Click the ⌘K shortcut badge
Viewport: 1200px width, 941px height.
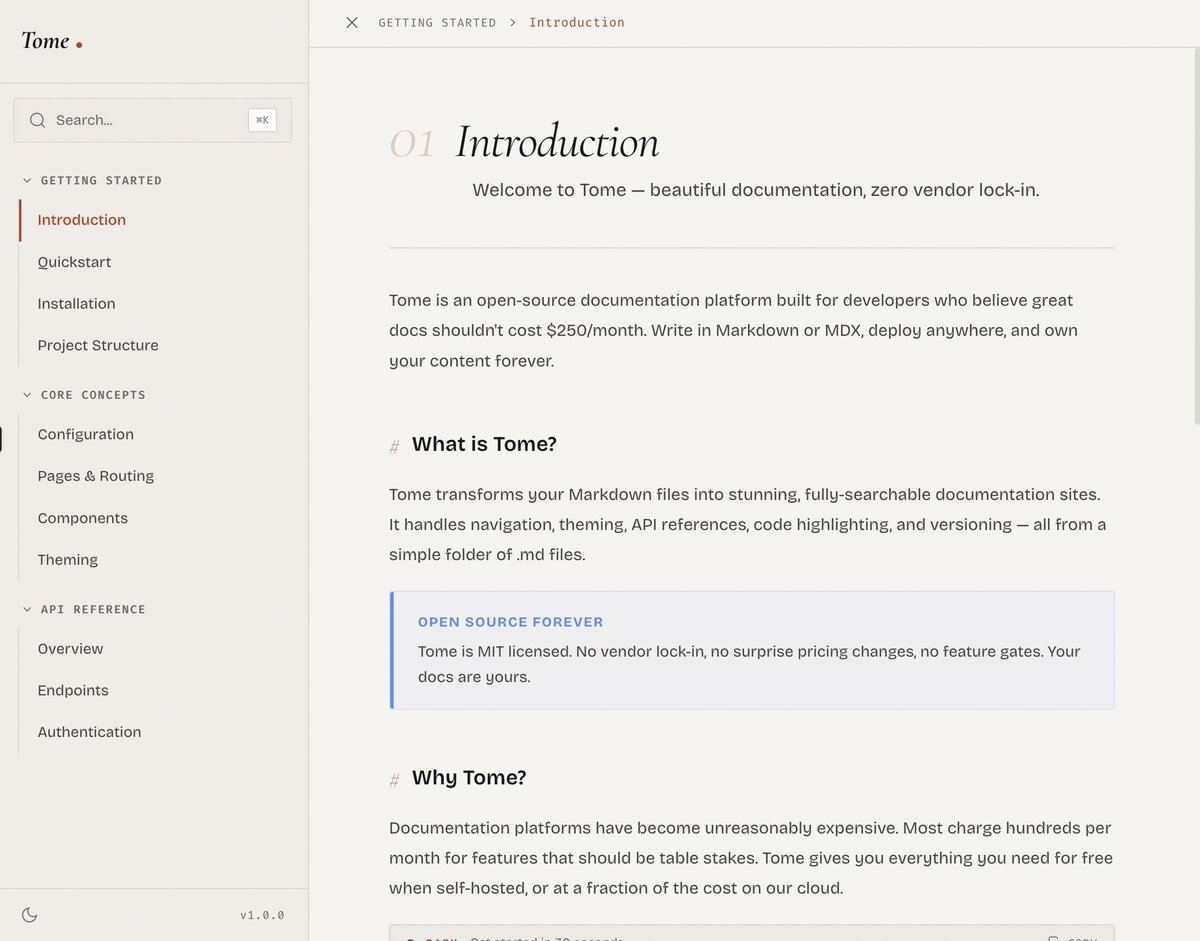tap(262, 120)
